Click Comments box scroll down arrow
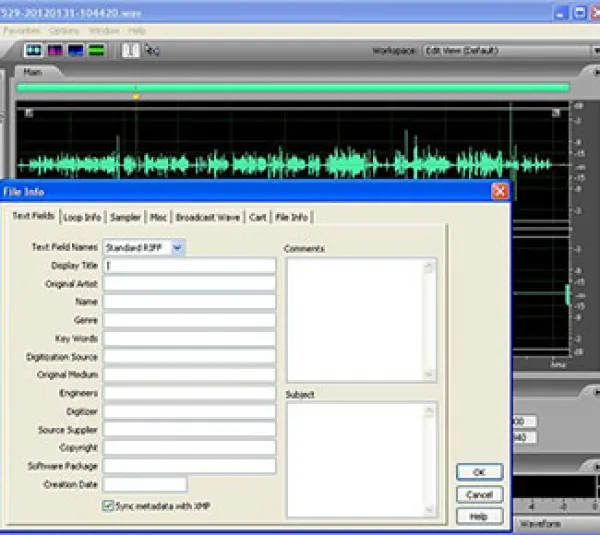 point(429,374)
